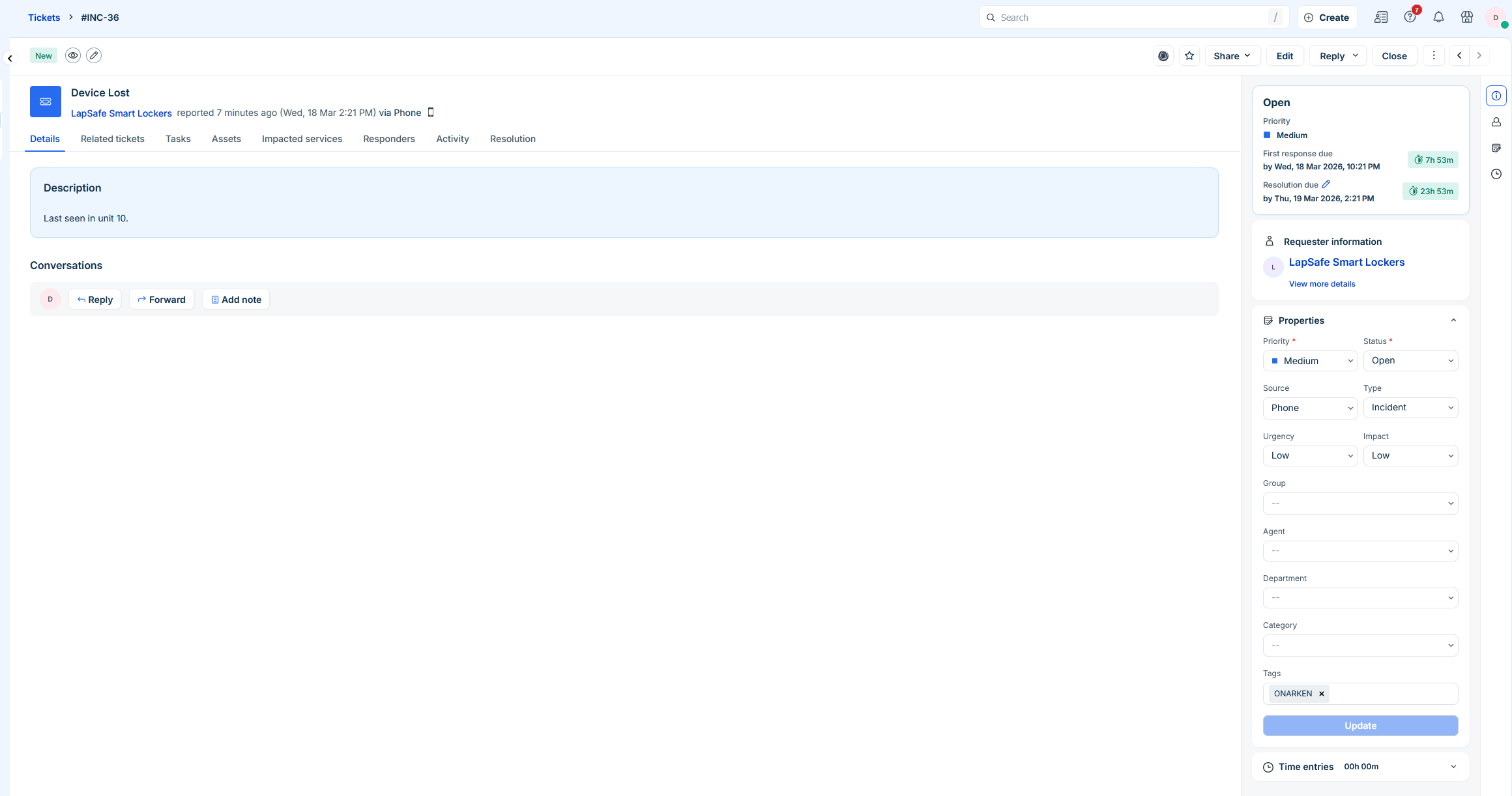This screenshot has width=1512, height=796.
Task: Click the Edit button
Action: click(x=1285, y=56)
